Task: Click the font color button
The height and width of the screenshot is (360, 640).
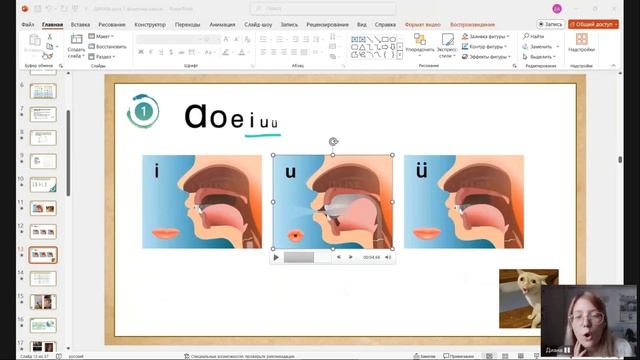Action: coord(242,52)
